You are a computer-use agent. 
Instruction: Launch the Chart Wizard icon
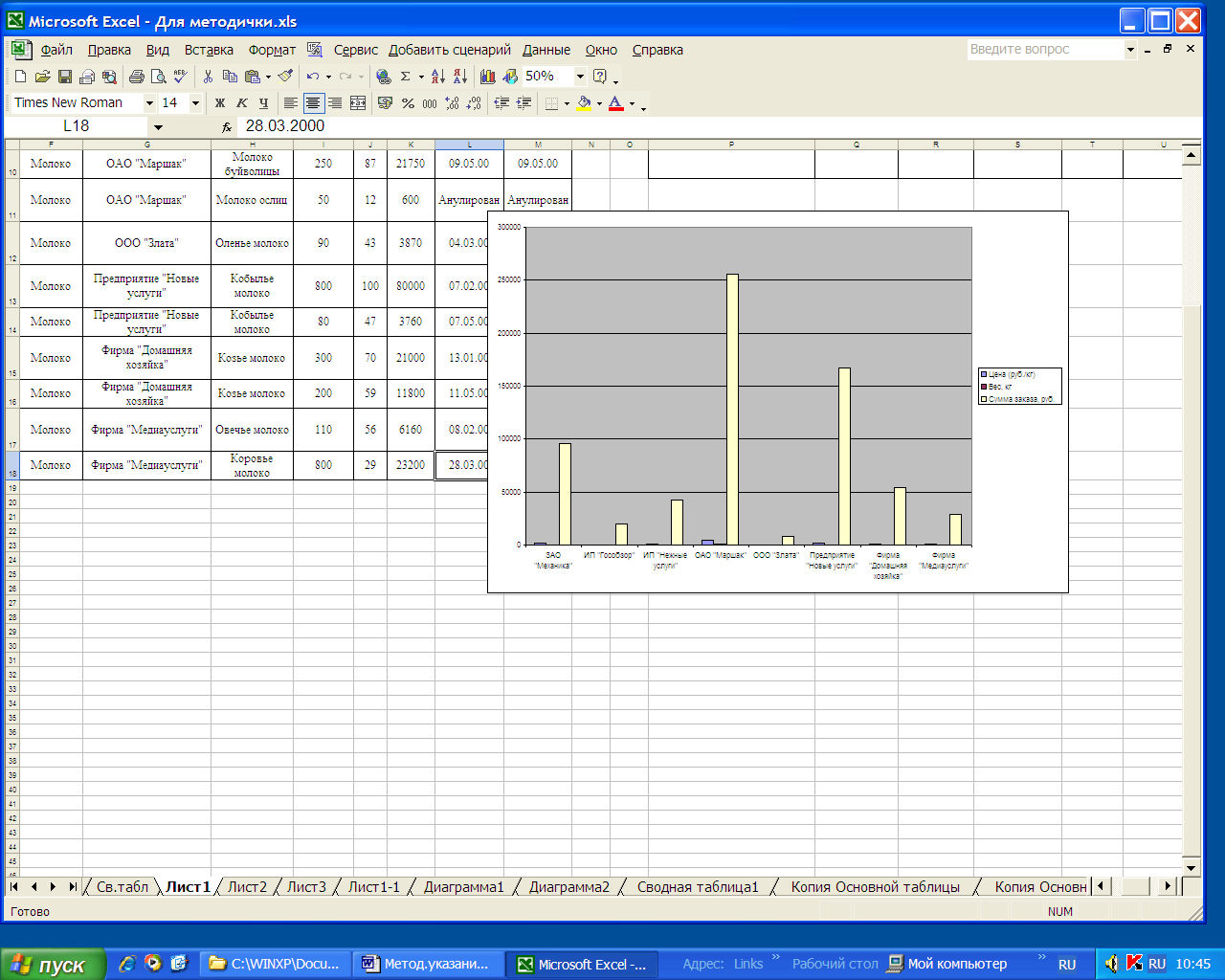488,77
